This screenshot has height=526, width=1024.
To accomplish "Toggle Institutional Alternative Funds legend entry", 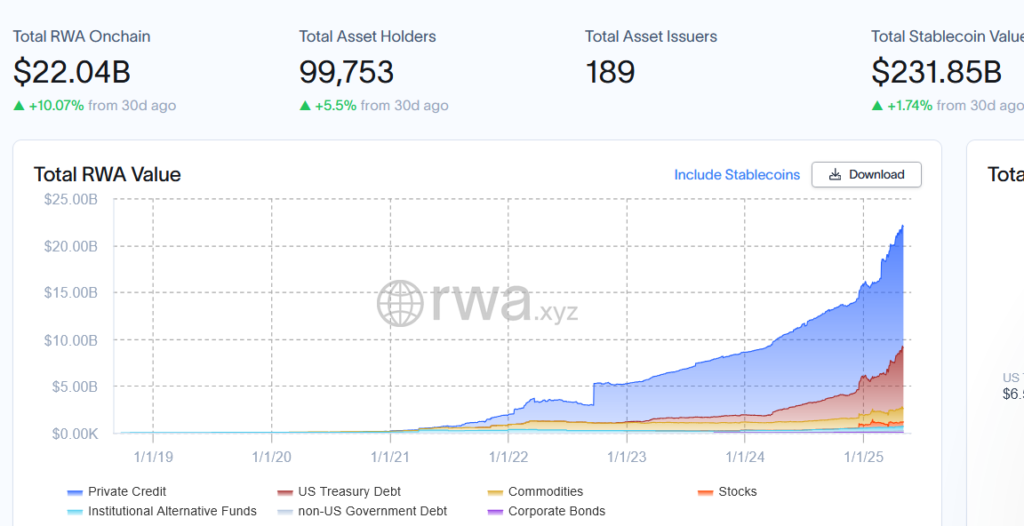I will 171,511.
